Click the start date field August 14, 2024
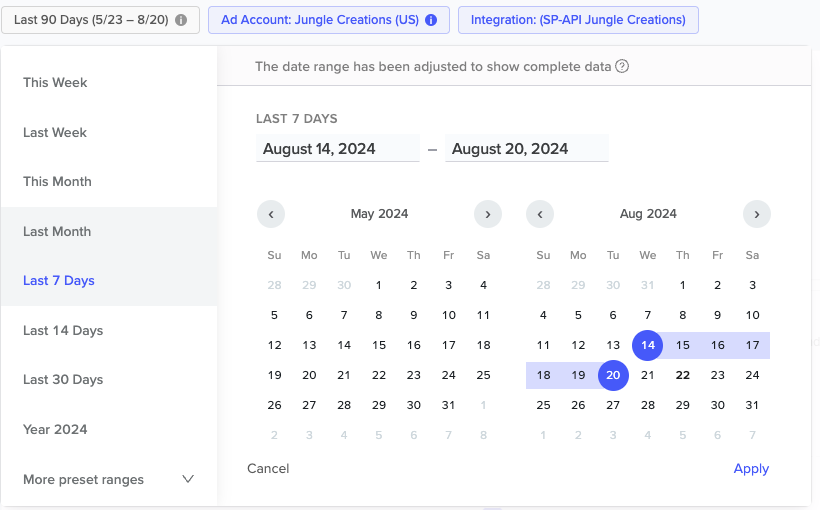Image resolution: width=820 pixels, height=510 pixels. point(338,149)
